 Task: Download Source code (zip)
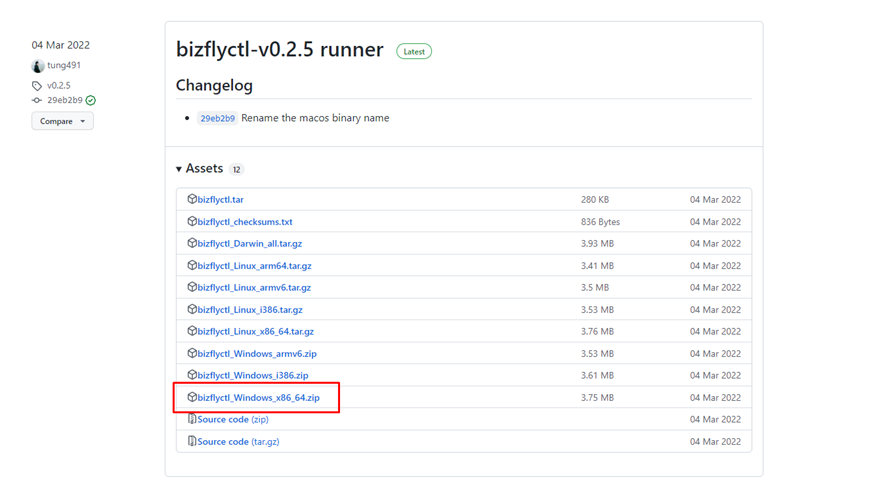tap(233, 419)
